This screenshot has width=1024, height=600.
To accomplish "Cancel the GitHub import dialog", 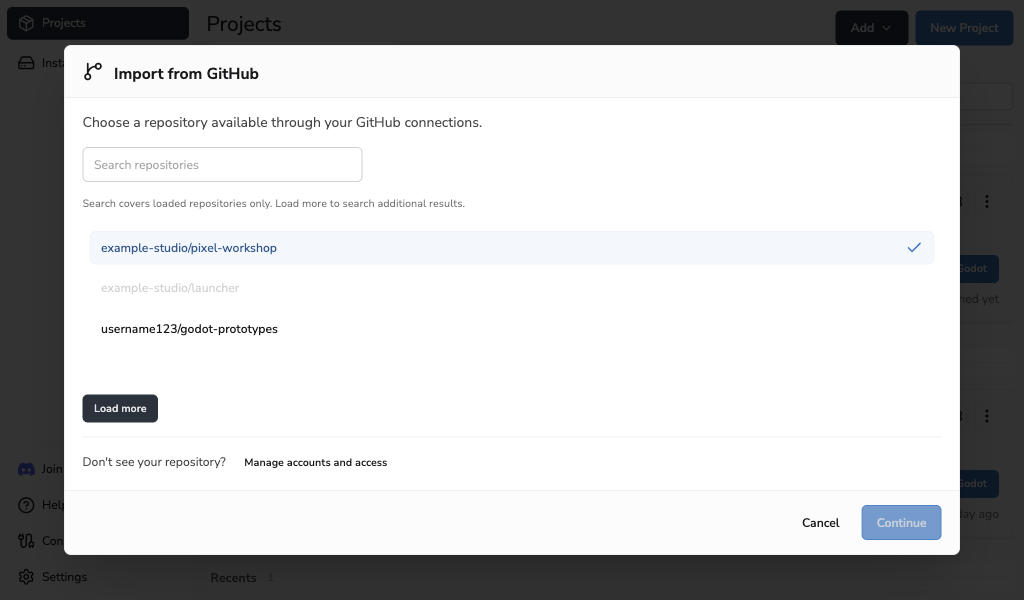I will click(820, 522).
